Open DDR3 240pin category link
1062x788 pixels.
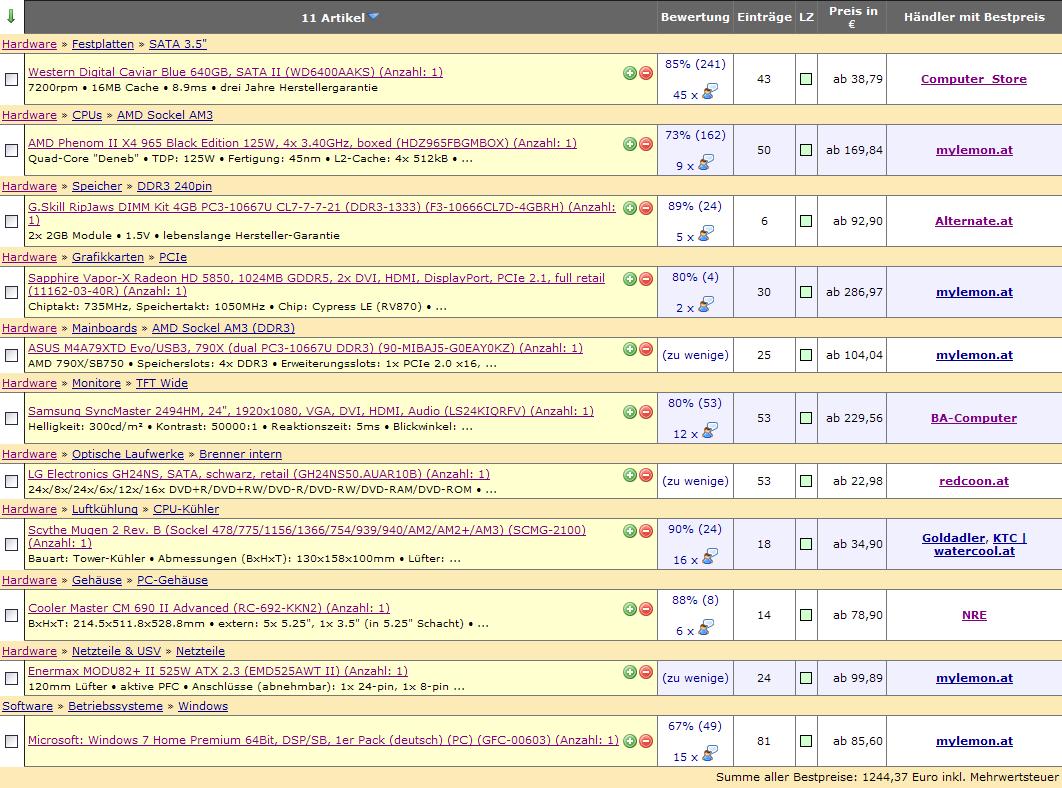tap(174, 186)
